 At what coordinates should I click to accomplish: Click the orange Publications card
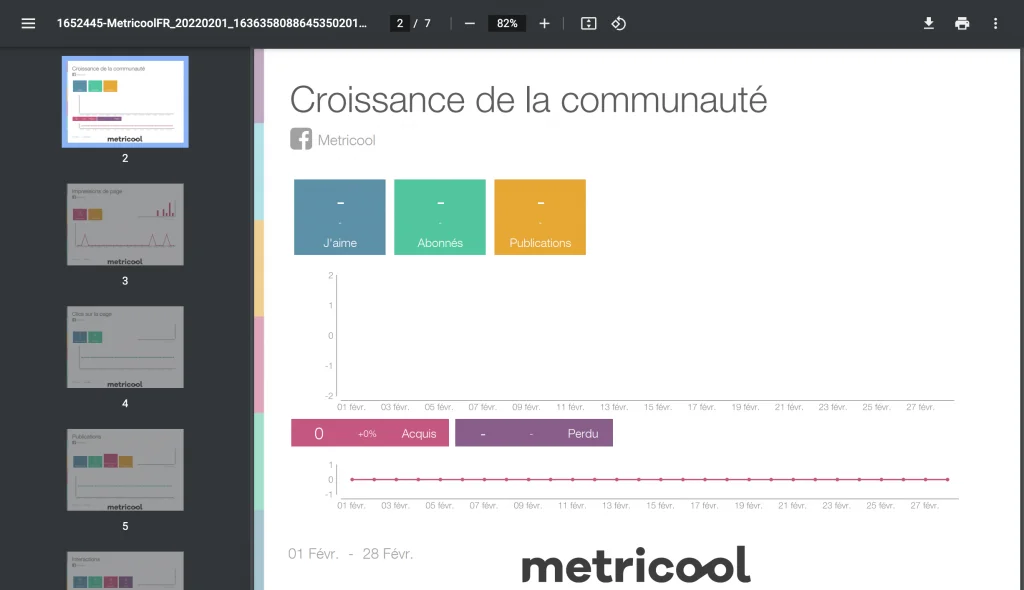tap(540, 217)
